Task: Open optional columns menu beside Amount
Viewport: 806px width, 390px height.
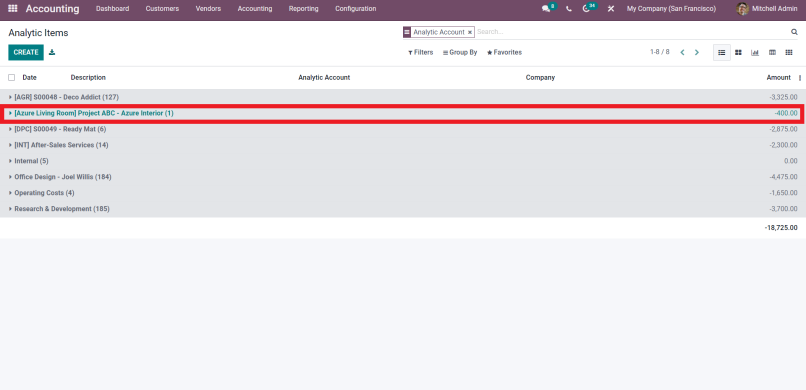Action: (x=800, y=78)
